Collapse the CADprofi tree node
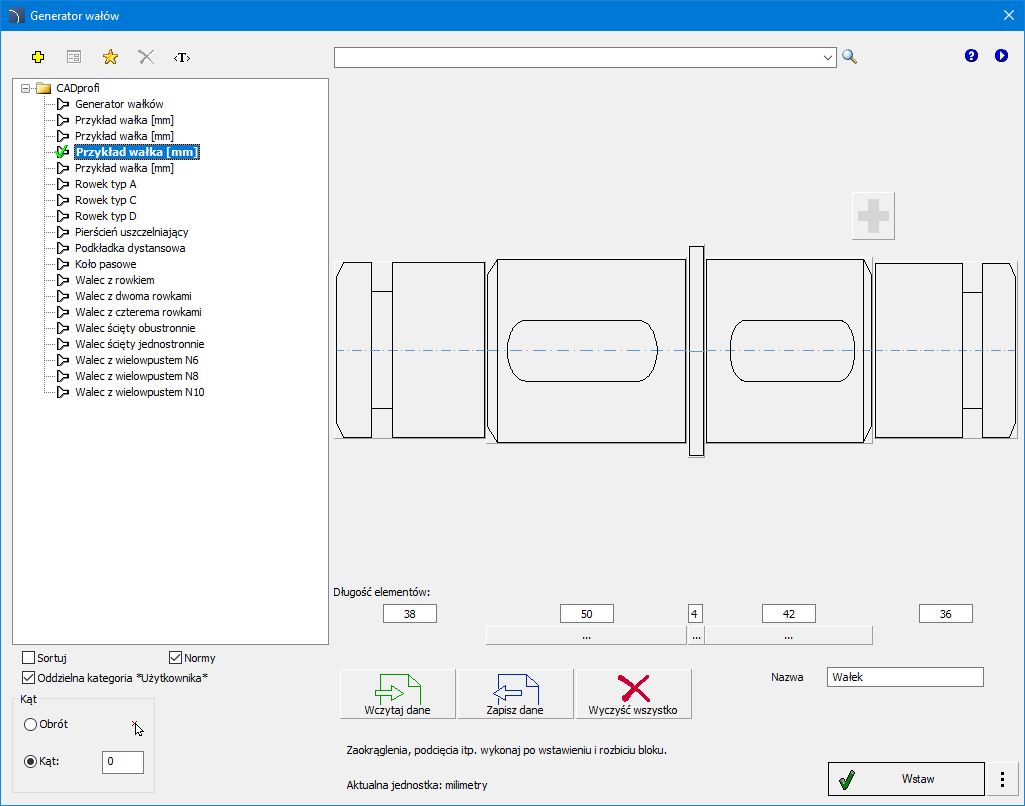Image resolution: width=1025 pixels, height=806 pixels. pyautogui.click(x=25, y=88)
